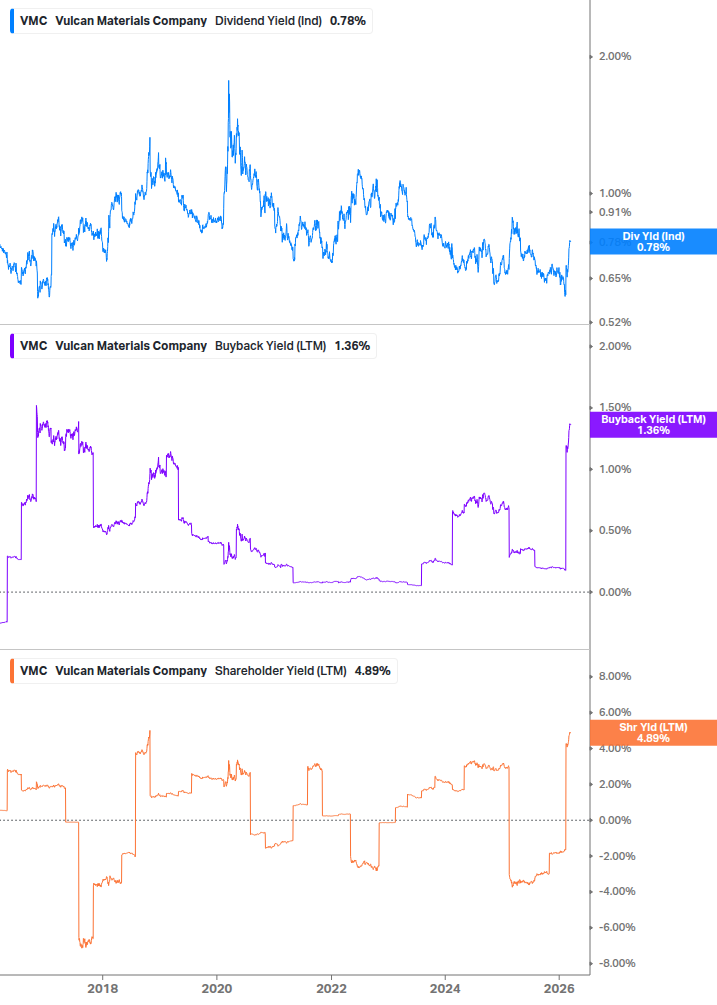Click the 0.91% tick on dividend axis
This screenshot has height=1005, width=717.
click(x=614, y=212)
